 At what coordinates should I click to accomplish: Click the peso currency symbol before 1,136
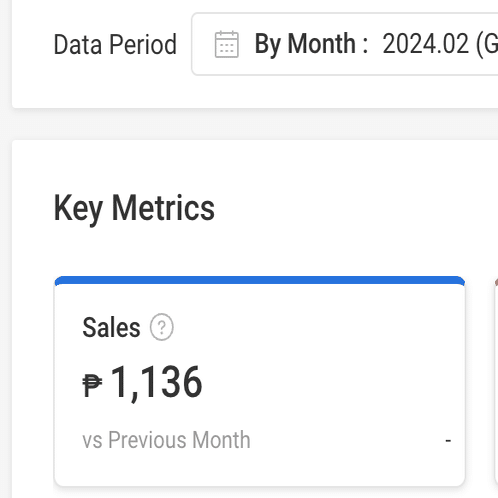click(x=92, y=385)
